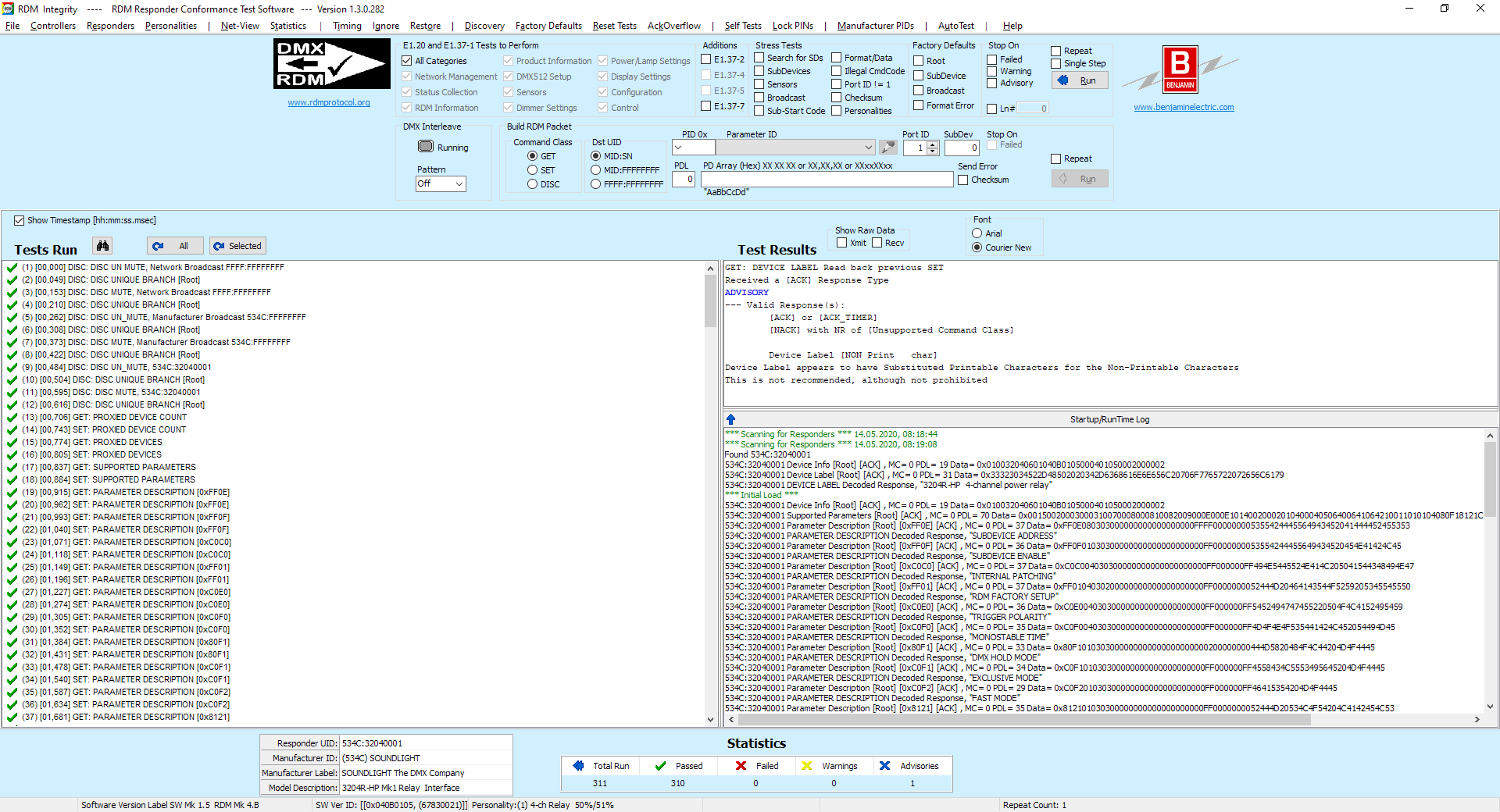Re-run All tests button
The image size is (1500, 812).
pyautogui.click(x=175, y=246)
